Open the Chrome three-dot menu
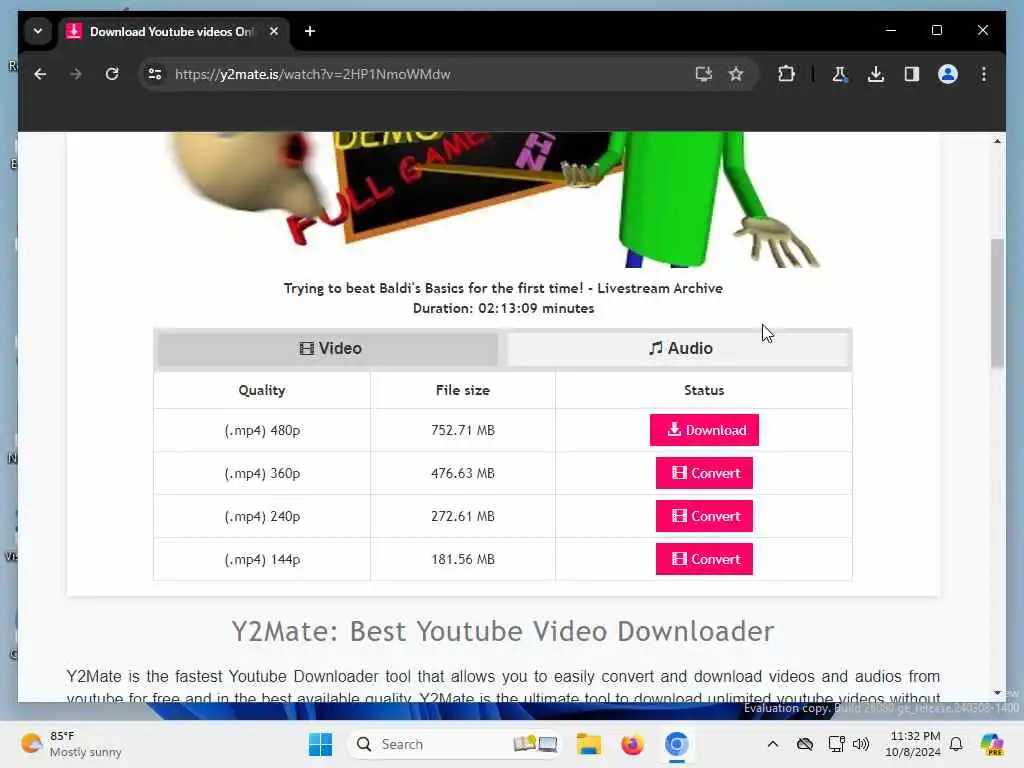The height and width of the screenshot is (768, 1024). click(x=984, y=74)
